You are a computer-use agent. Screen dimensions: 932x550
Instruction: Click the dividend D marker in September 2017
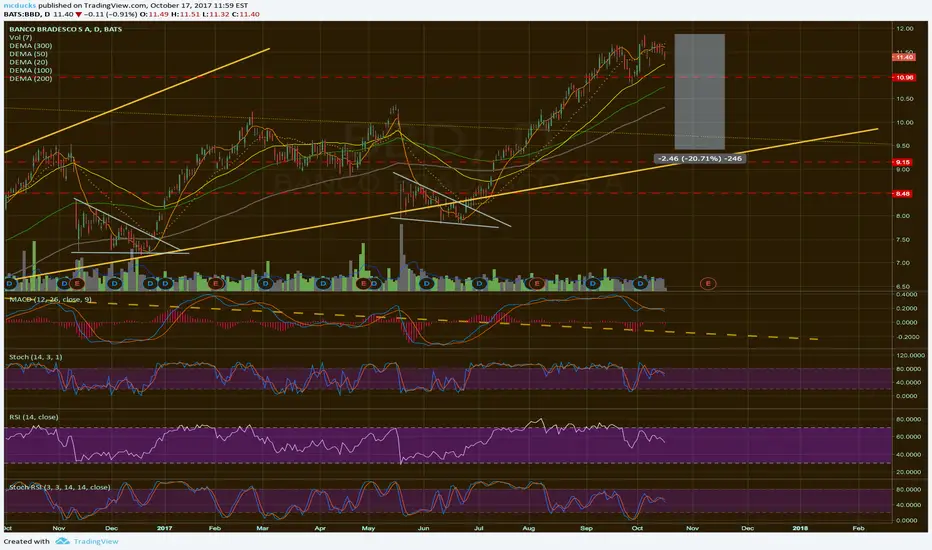tap(593, 284)
